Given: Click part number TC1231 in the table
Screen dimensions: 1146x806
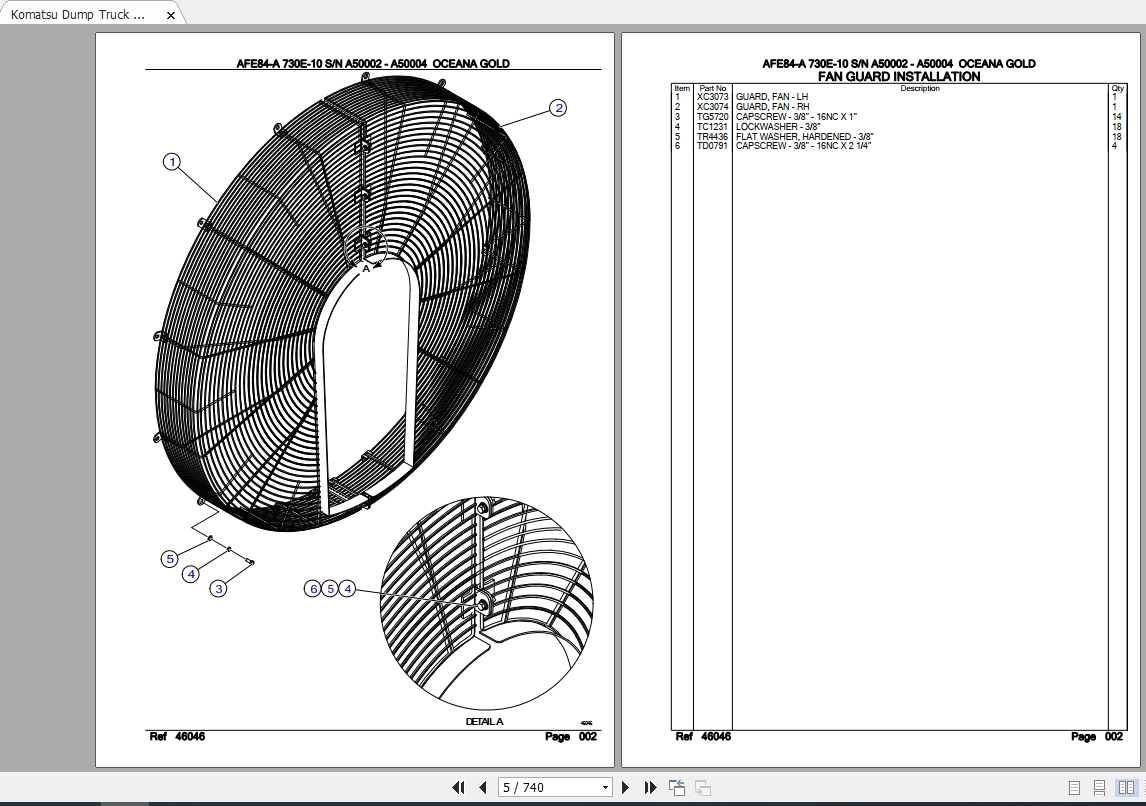Looking at the screenshot, I should click(713, 126).
